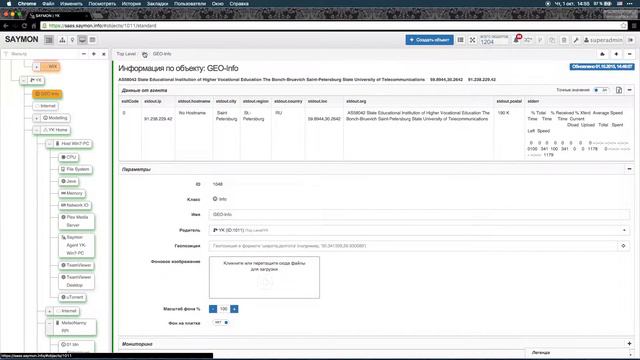Open the Chrome menu in the macOS menu bar

pyautogui.click(x=27, y=4)
